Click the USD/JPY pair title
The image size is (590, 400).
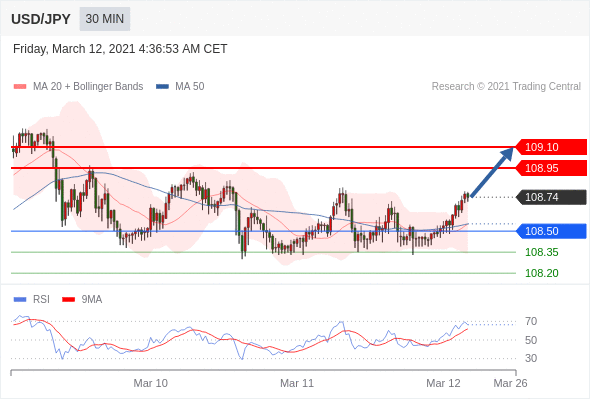point(41,19)
